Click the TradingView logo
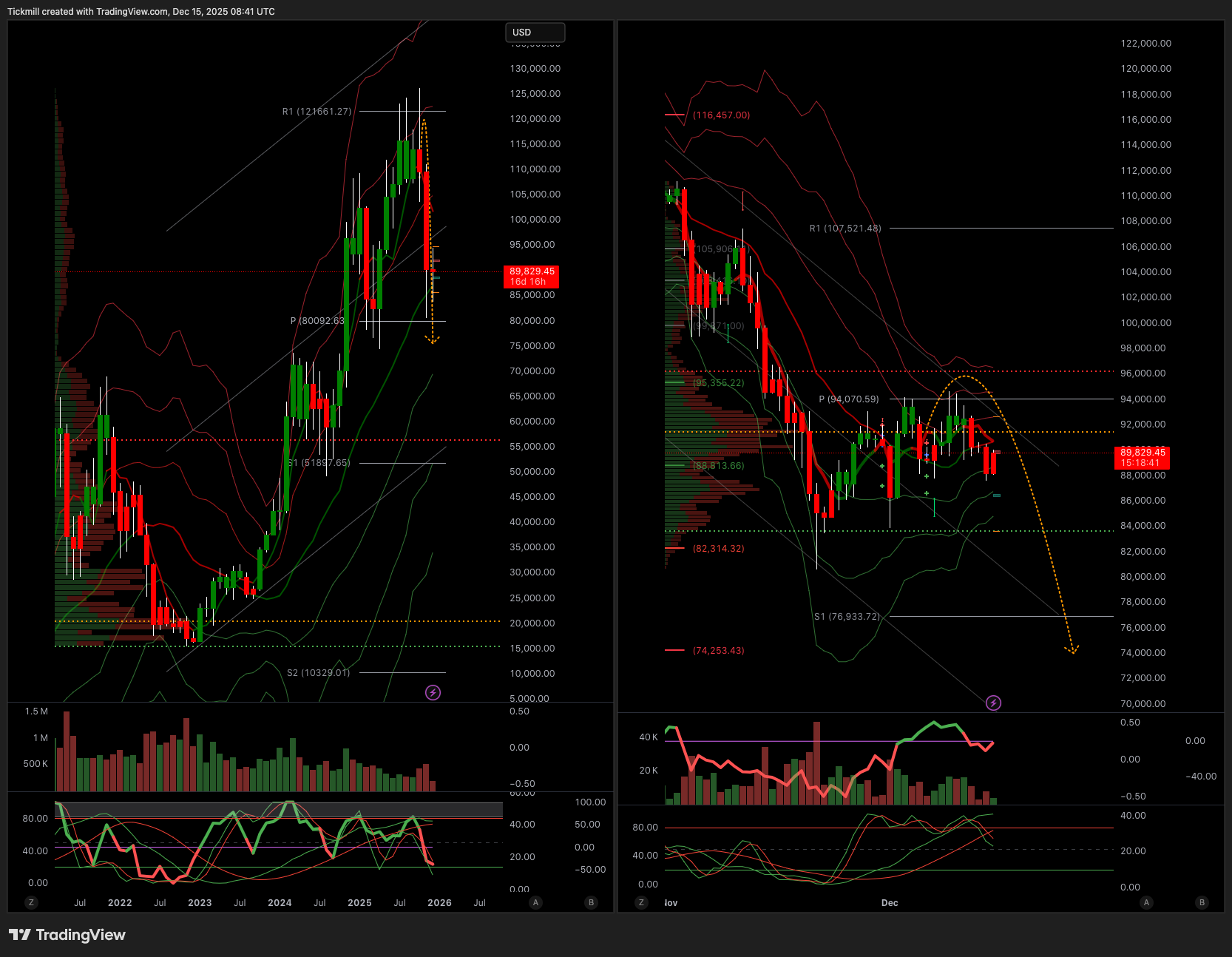 [67, 935]
